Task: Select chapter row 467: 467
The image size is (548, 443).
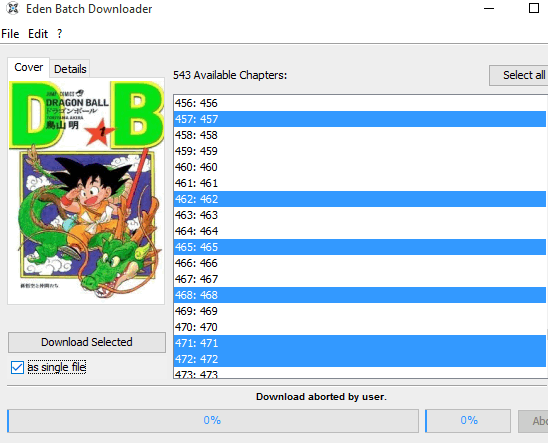Action: [x=360, y=279]
